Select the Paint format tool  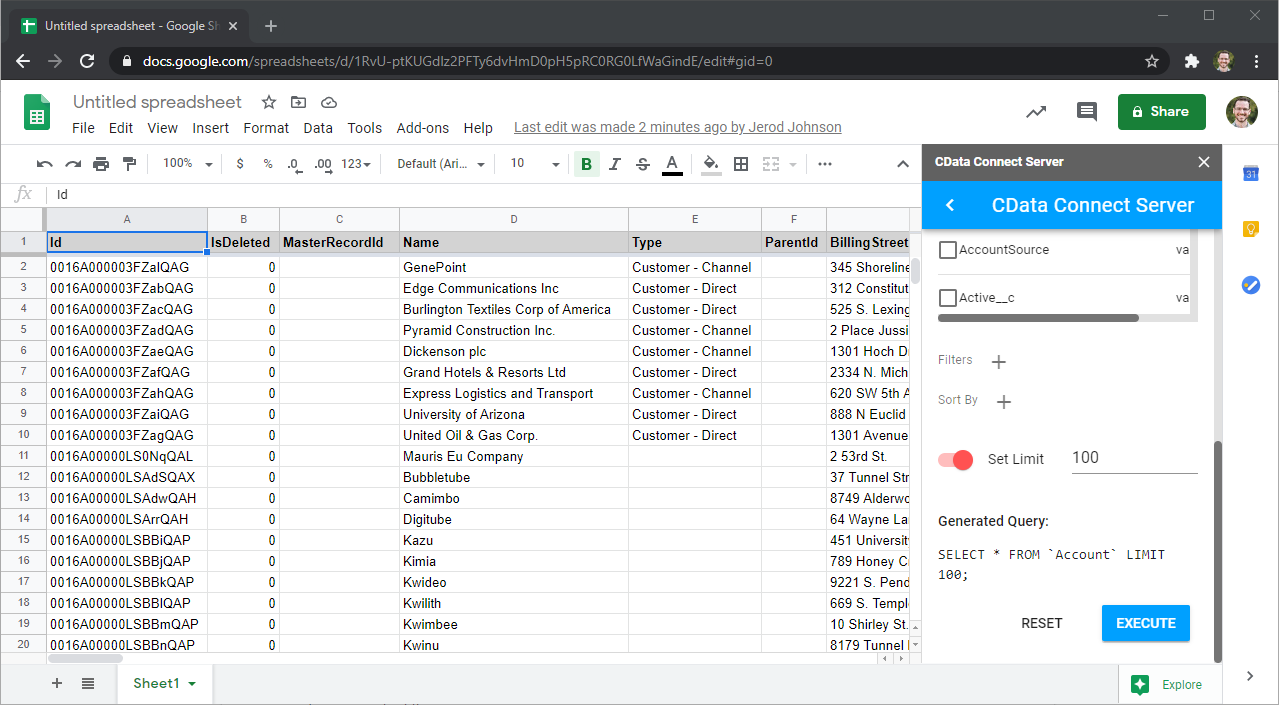point(129,164)
